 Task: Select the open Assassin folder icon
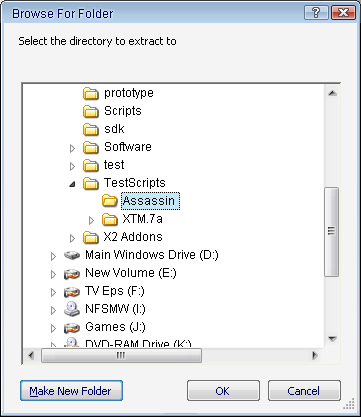[109, 201]
